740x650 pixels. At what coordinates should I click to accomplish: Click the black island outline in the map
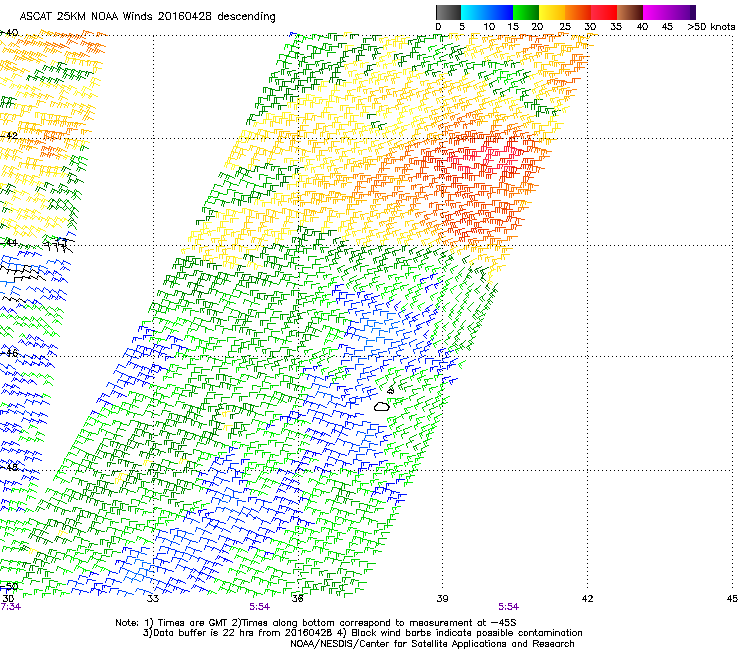pos(382,406)
